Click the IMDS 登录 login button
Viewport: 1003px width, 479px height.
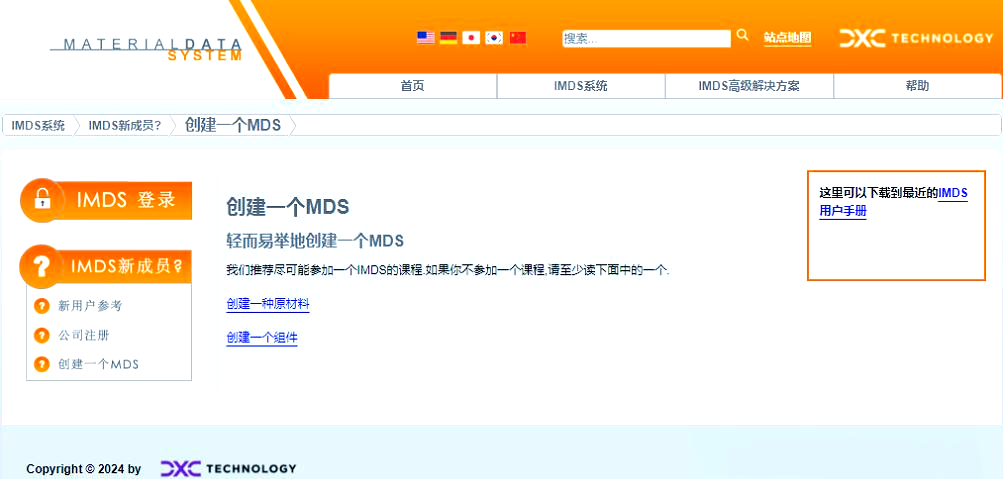[x=106, y=200]
